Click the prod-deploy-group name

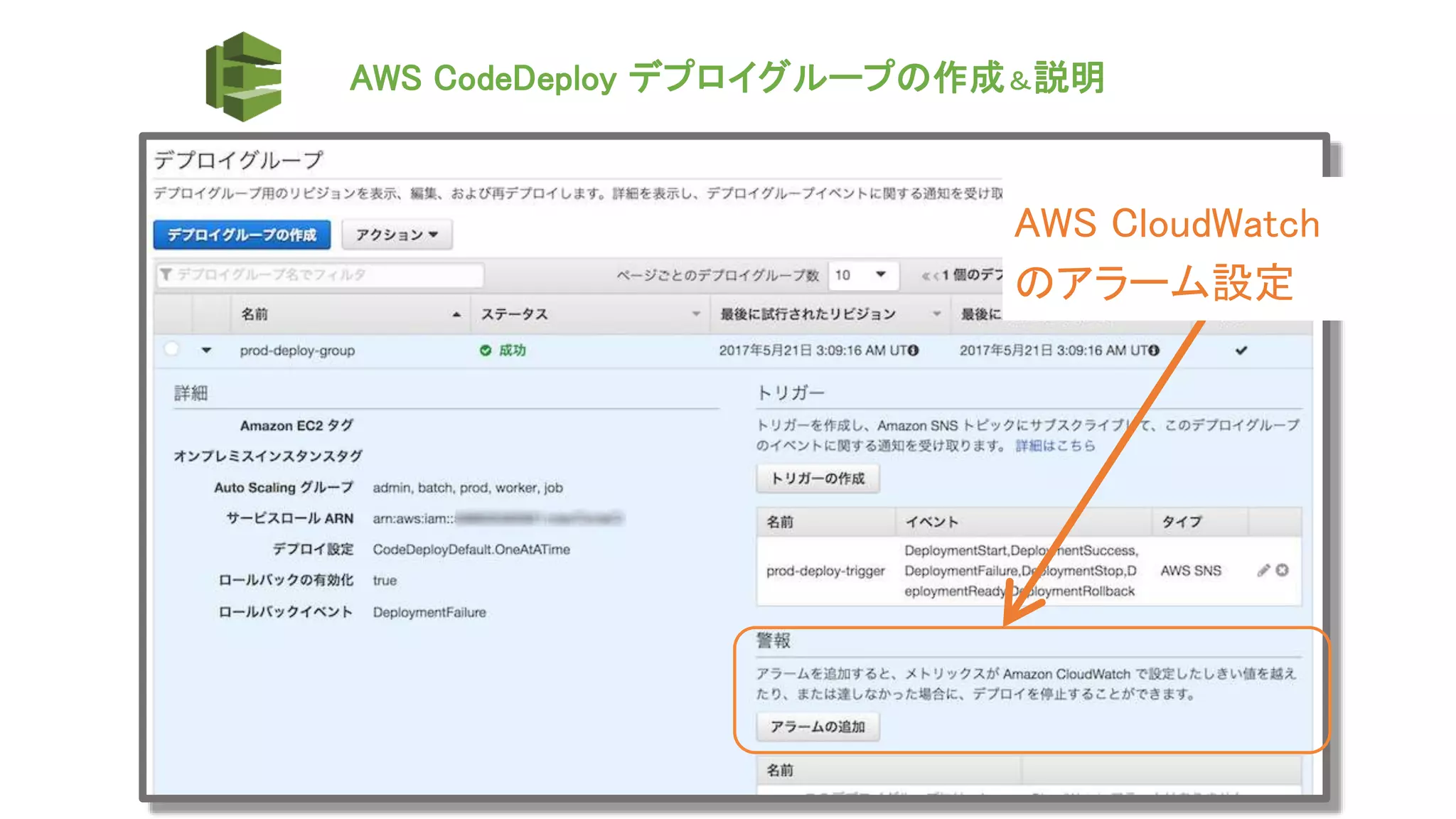click(x=297, y=350)
